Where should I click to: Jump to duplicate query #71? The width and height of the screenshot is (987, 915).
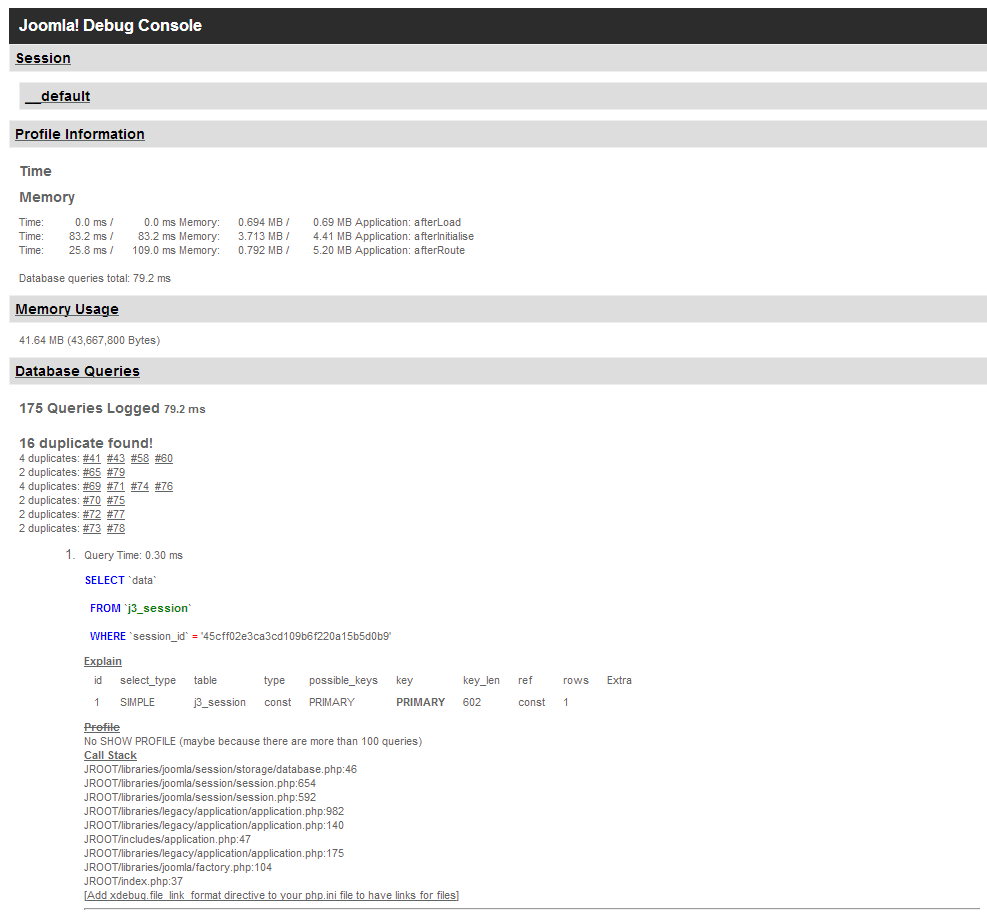click(116, 486)
